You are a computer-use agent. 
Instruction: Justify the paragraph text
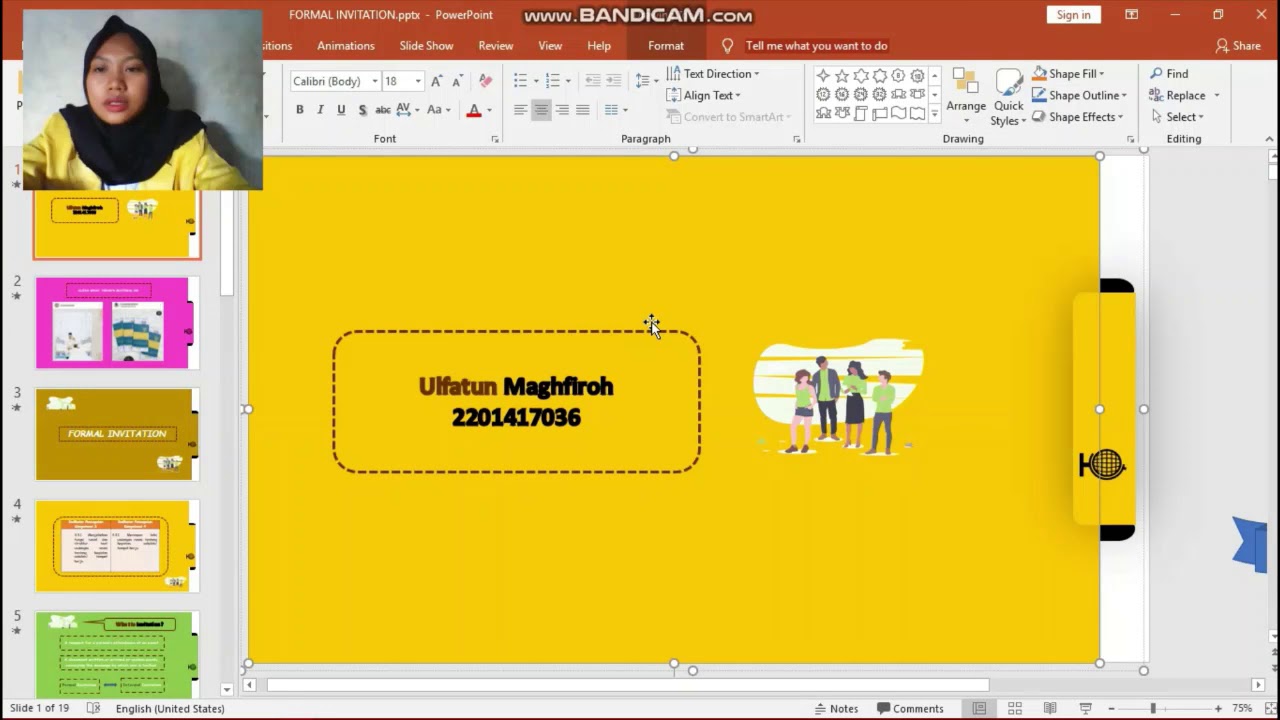coord(583,110)
